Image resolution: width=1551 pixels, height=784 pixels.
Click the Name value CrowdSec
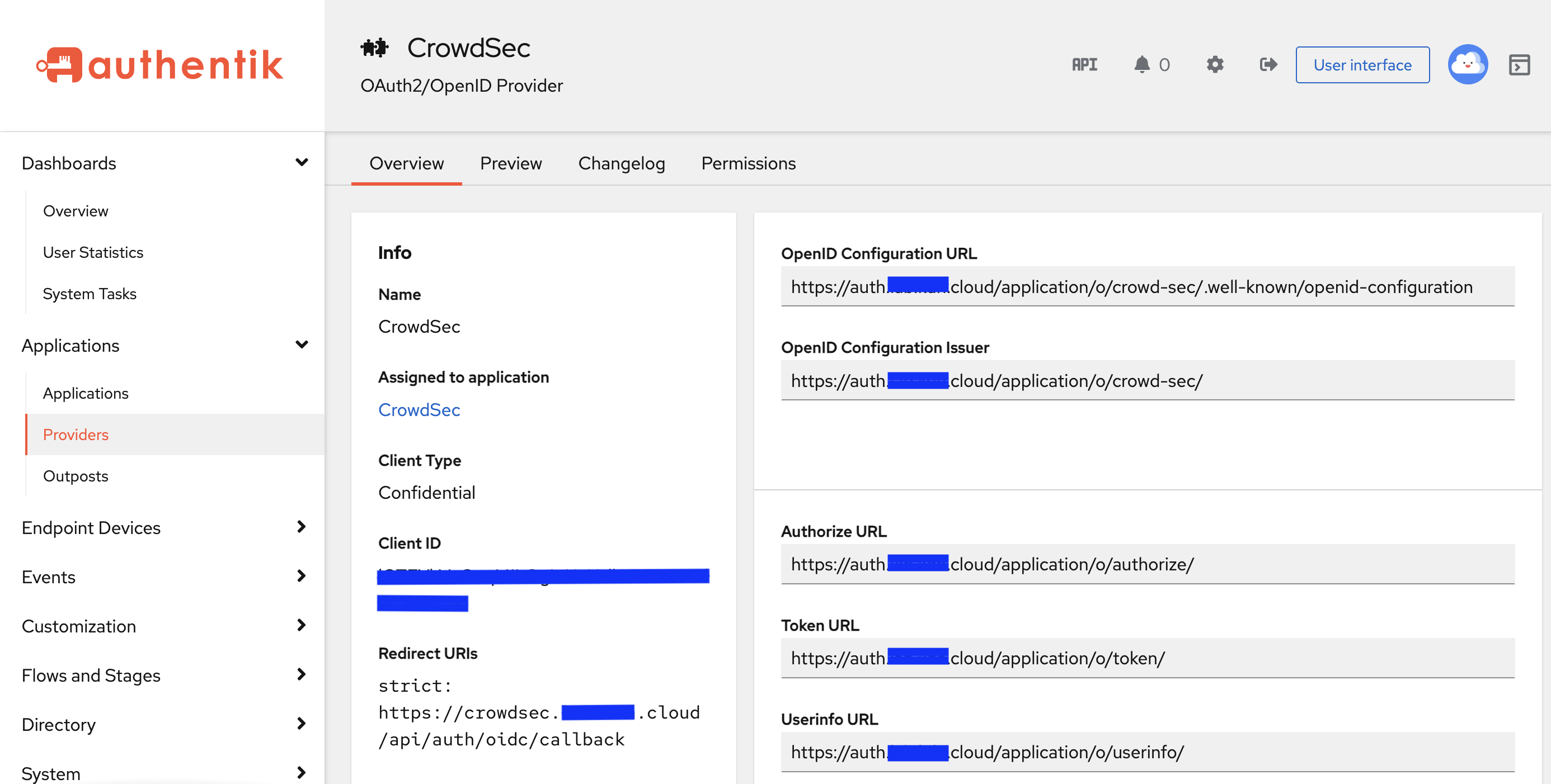click(419, 327)
